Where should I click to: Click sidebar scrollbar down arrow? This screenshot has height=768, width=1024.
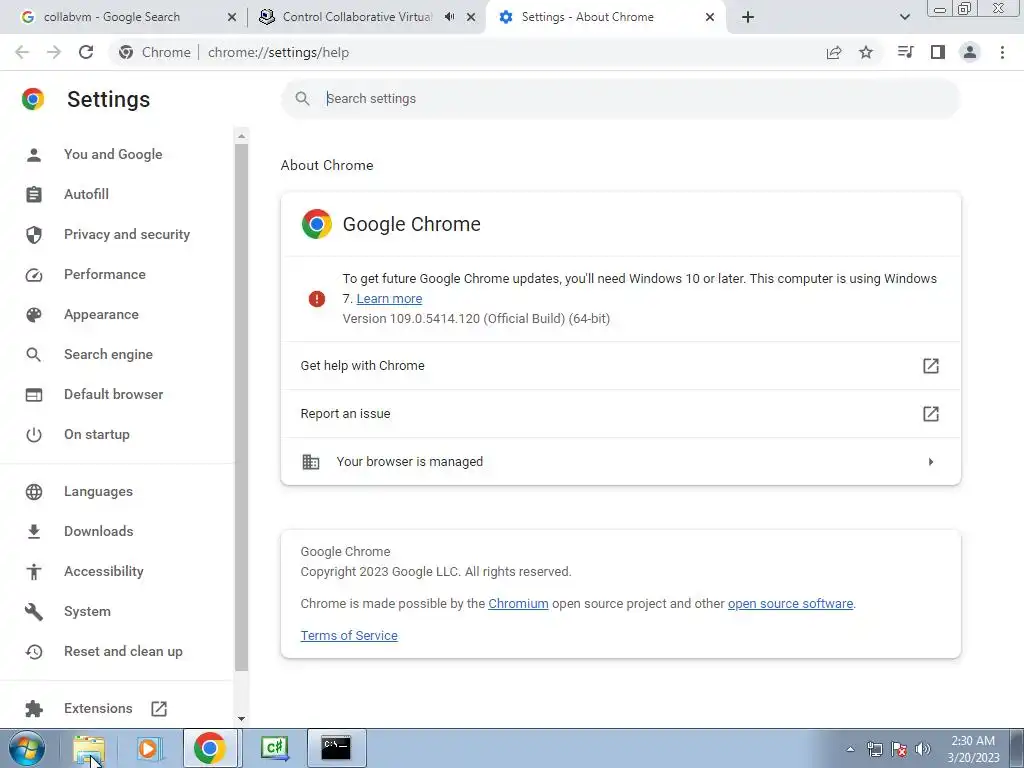242,719
